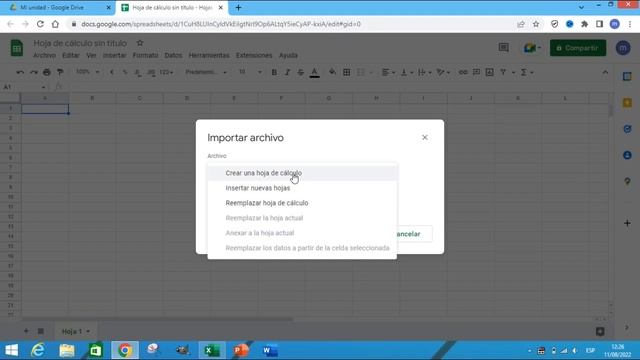
Task: Open the Insertar menu
Action: (x=114, y=55)
